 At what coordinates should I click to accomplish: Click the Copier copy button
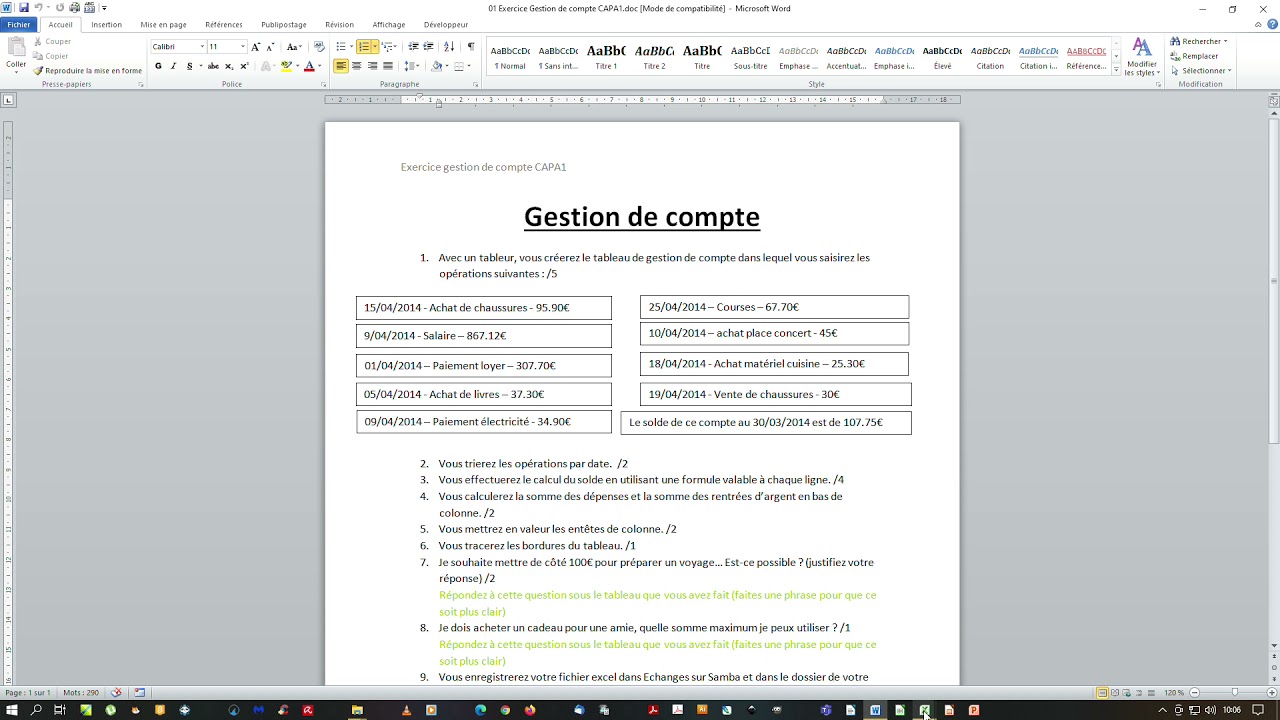click(x=51, y=56)
